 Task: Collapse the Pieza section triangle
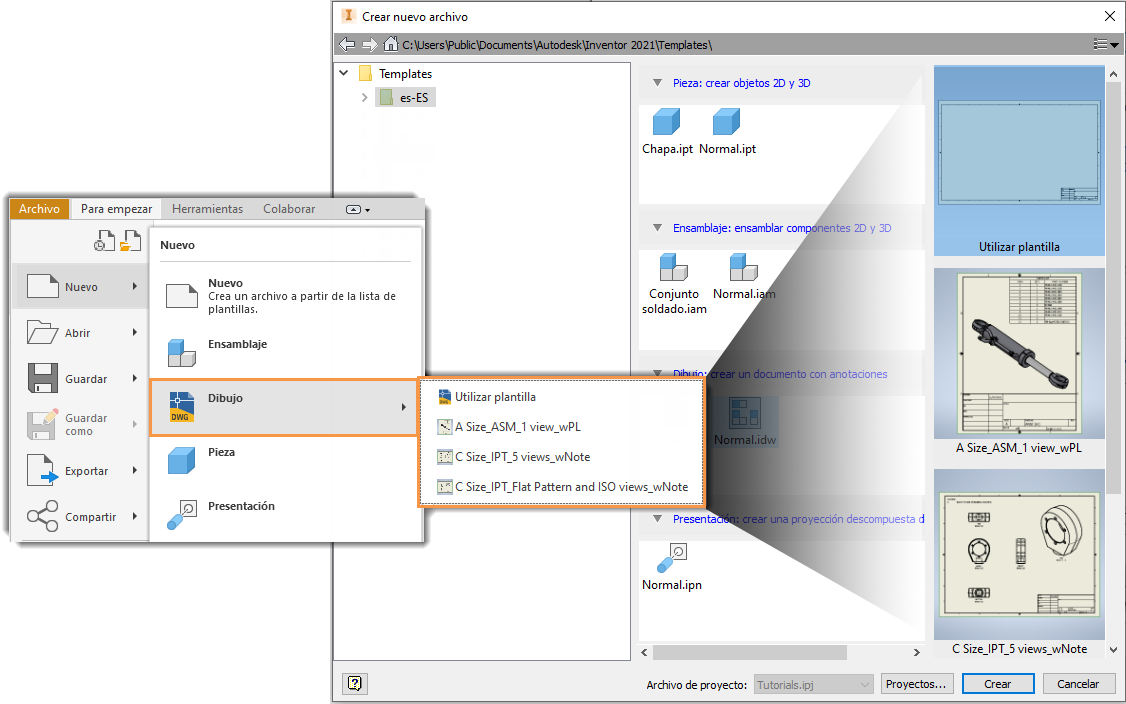click(657, 83)
